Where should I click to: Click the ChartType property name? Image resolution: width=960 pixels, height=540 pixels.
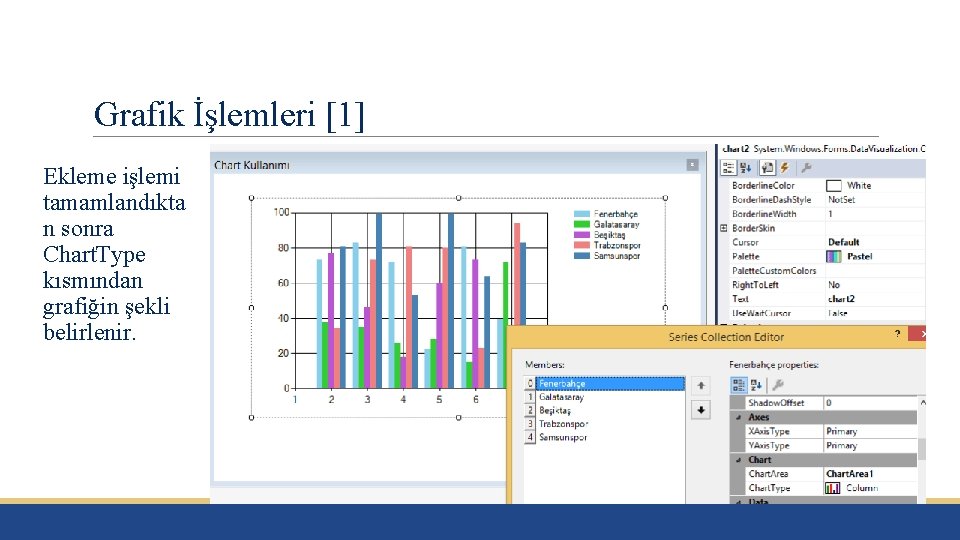(769, 488)
